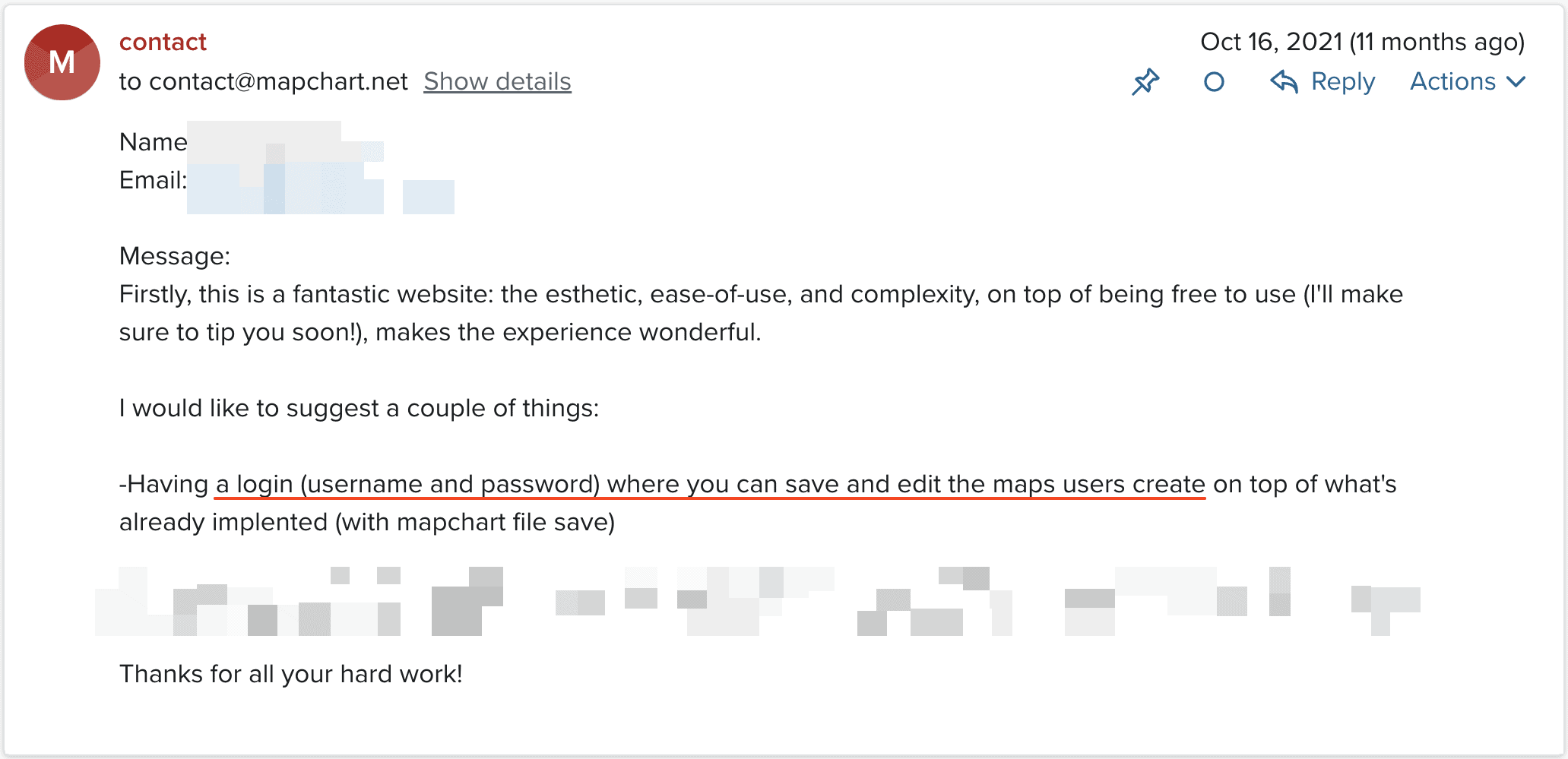Click the blurred redacted paragraph

757,601
